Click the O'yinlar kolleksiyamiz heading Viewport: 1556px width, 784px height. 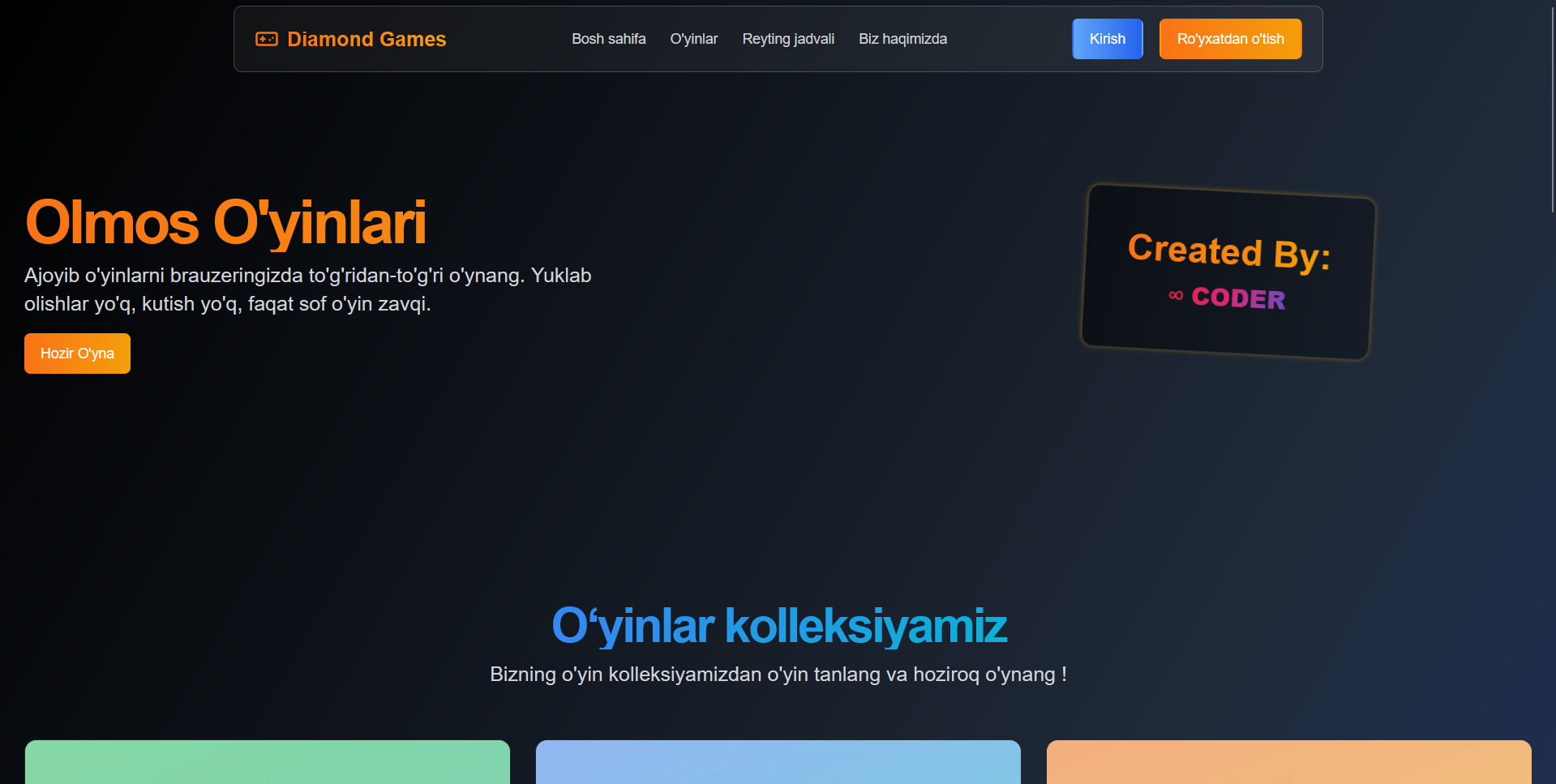click(x=778, y=626)
